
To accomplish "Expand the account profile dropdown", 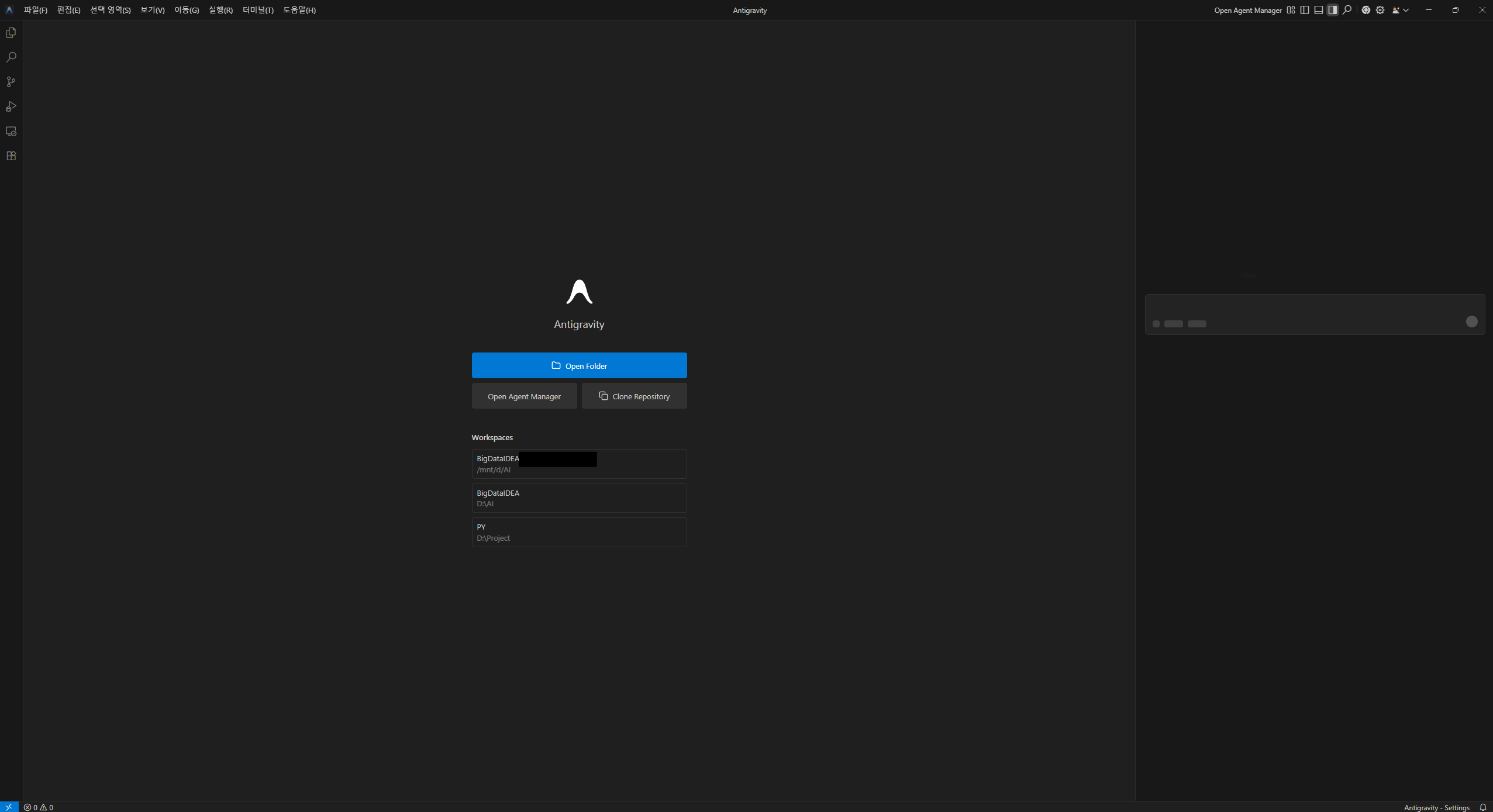I will (1400, 10).
